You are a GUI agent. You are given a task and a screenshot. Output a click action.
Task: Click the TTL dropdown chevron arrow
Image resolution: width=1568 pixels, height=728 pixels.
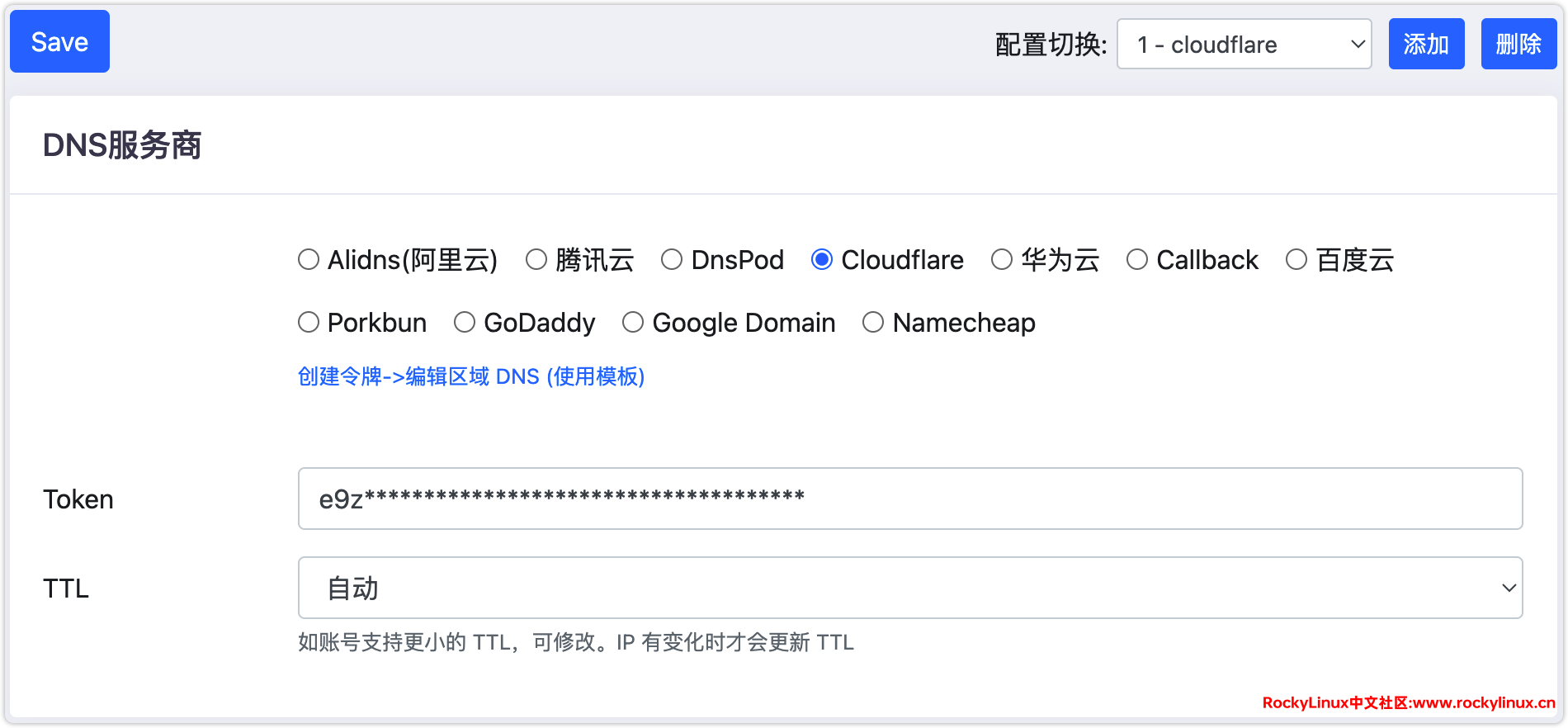(1509, 589)
